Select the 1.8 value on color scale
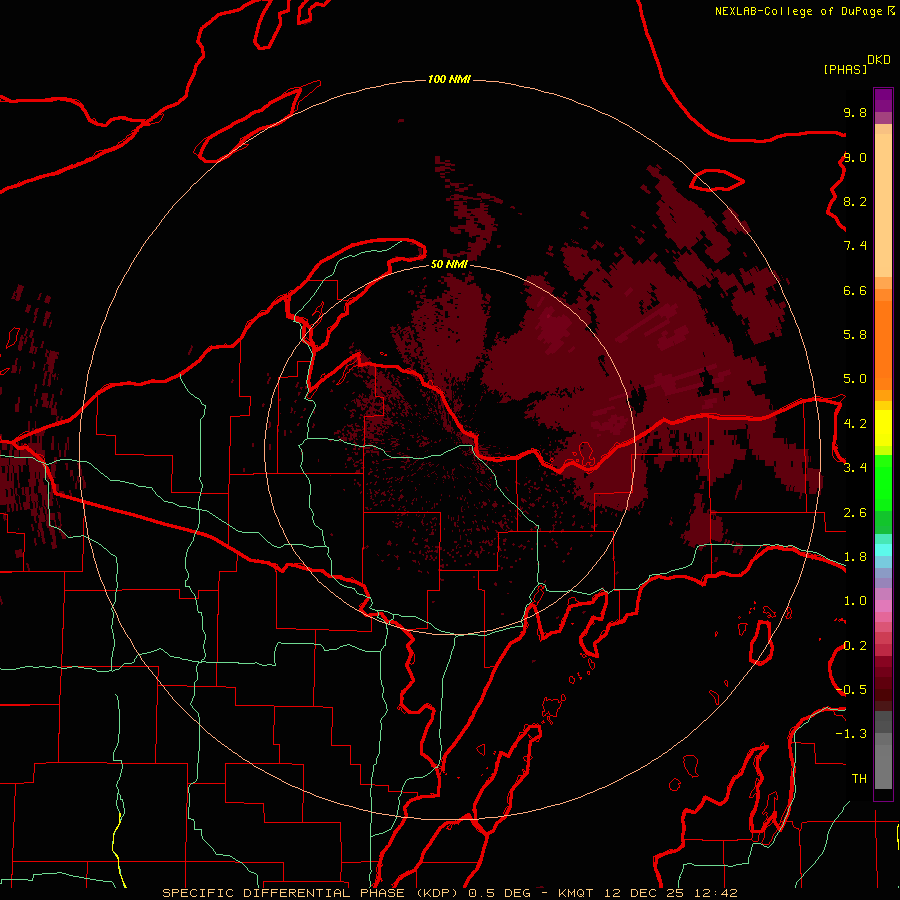 point(855,557)
